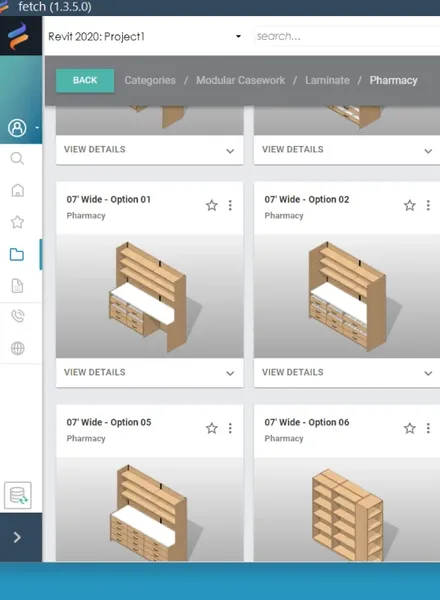This screenshot has width=440, height=600.
Task: Favorite the 07' Wide - Option 01 item
Action: click(x=212, y=205)
